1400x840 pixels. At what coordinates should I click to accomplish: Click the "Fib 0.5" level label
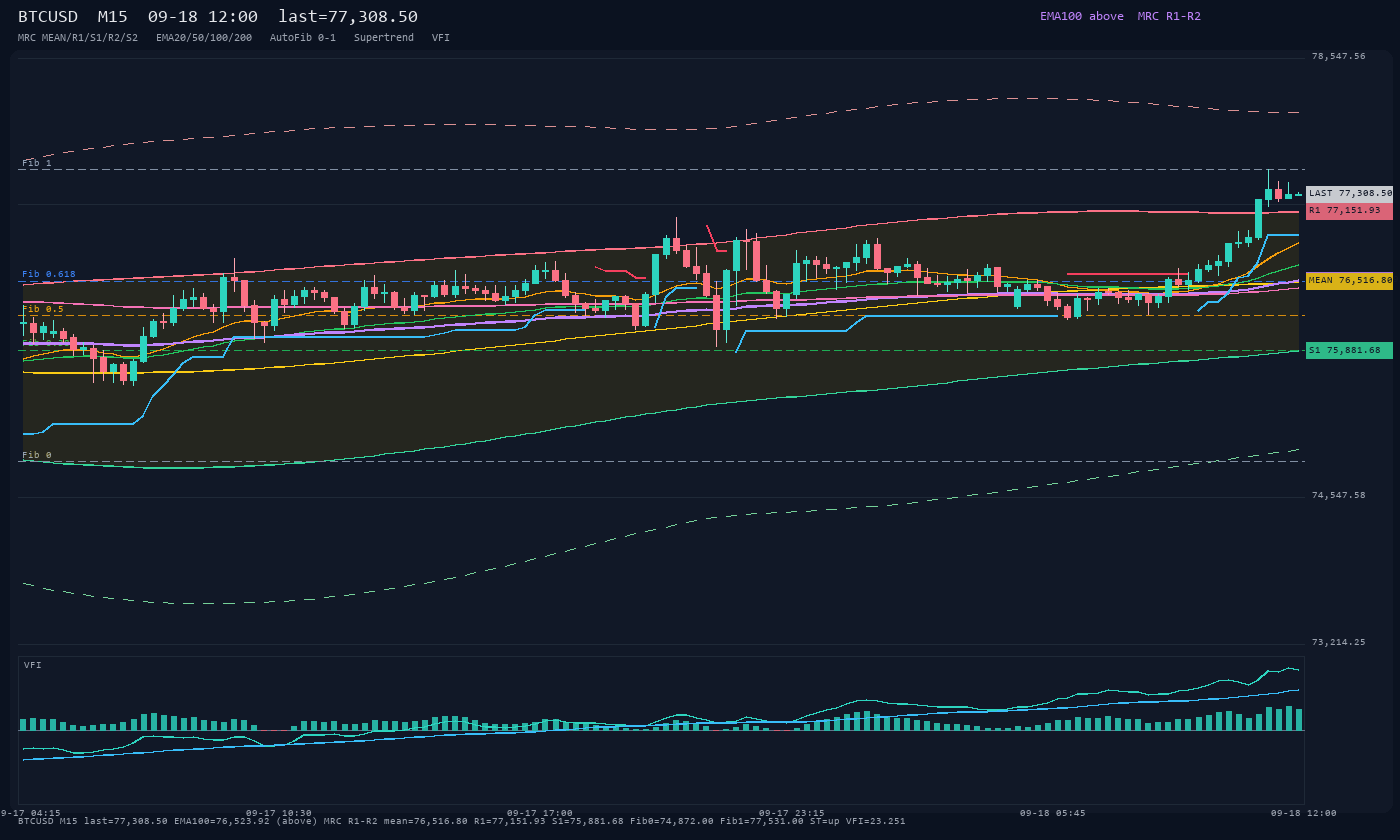tap(43, 309)
